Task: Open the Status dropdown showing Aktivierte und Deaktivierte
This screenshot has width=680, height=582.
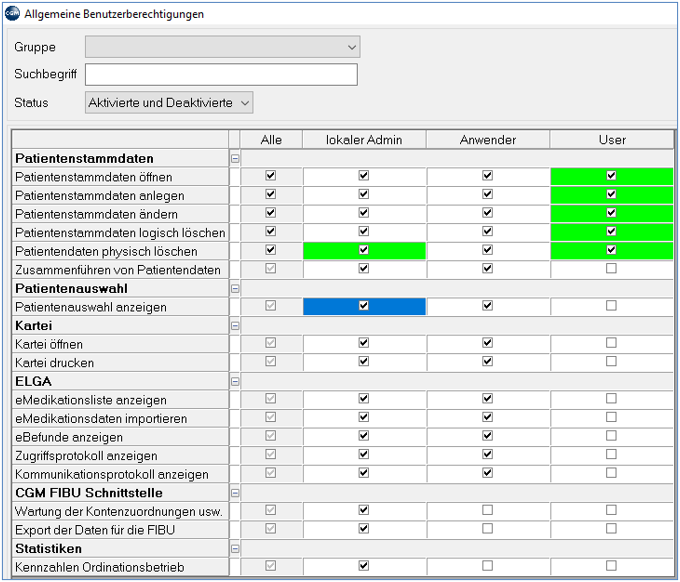Action: pyautogui.click(x=169, y=103)
